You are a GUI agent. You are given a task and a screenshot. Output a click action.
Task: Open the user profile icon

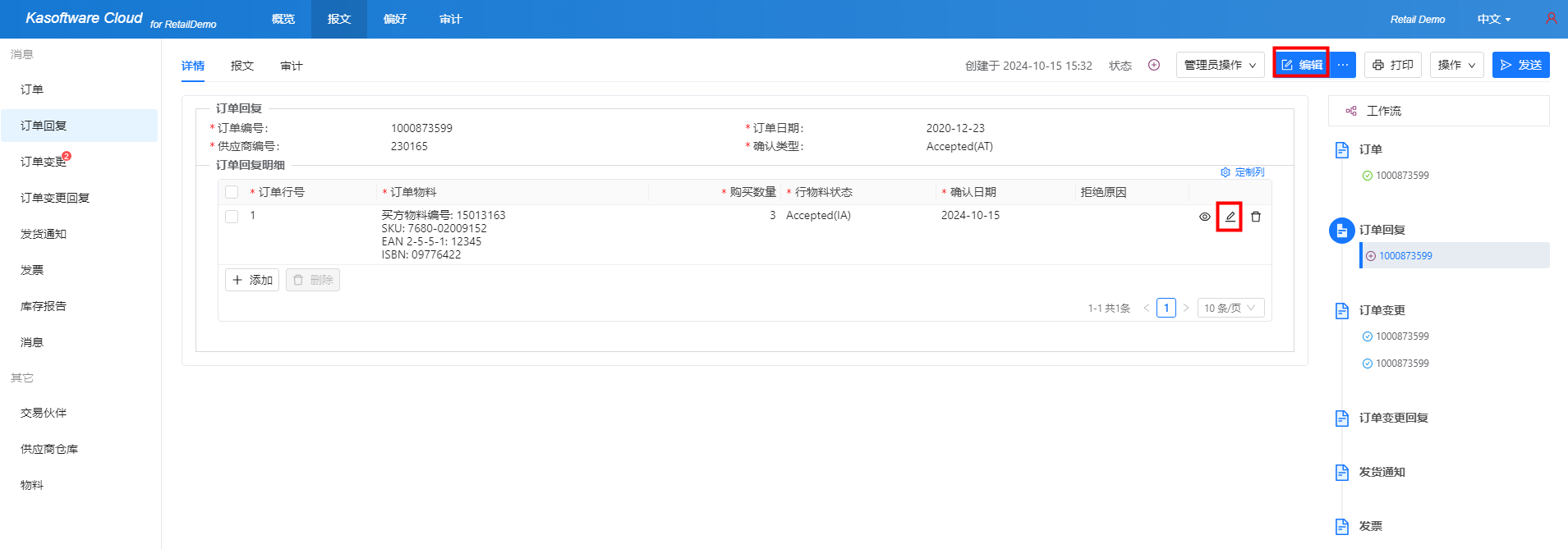click(x=1551, y=18)
